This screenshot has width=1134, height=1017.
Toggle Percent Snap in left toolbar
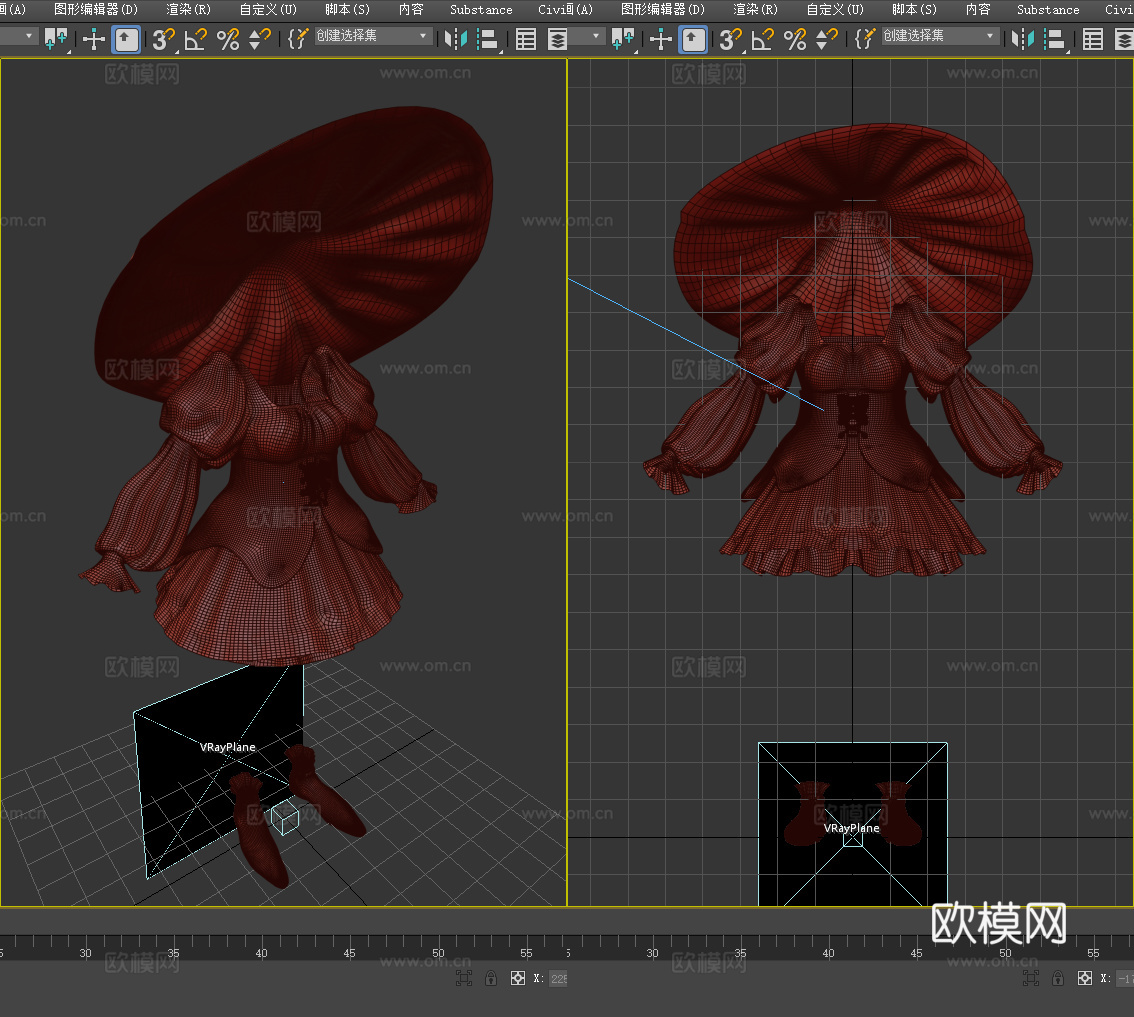coord(228,39)
